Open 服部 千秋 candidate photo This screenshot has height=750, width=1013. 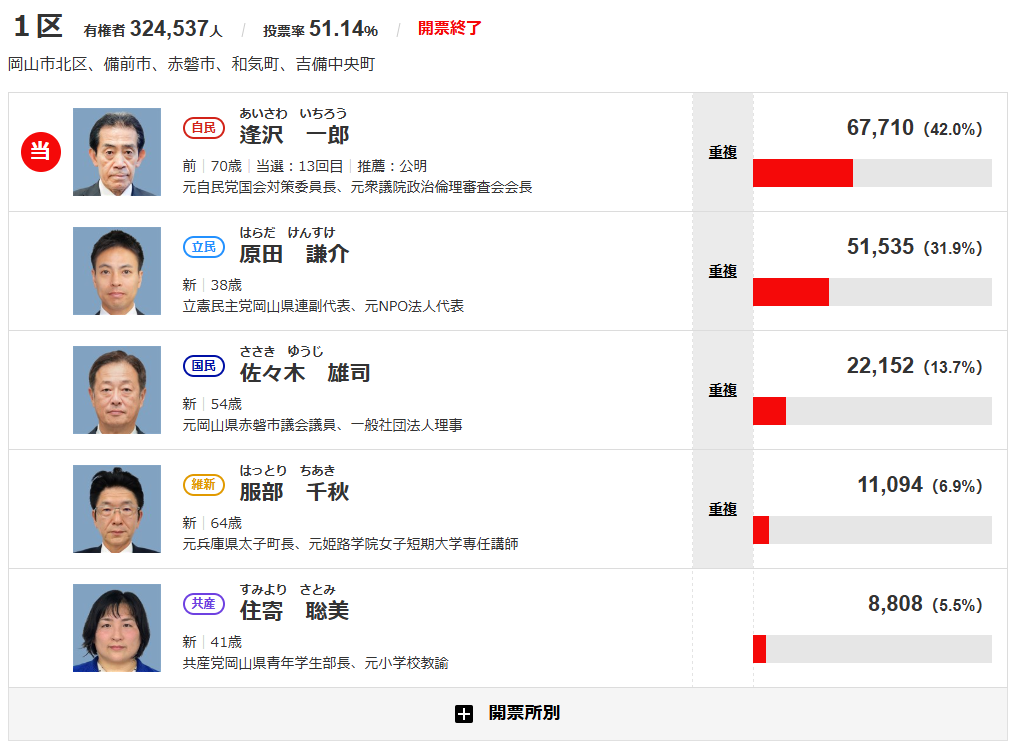pyautogui.click(x=116, y=509)
